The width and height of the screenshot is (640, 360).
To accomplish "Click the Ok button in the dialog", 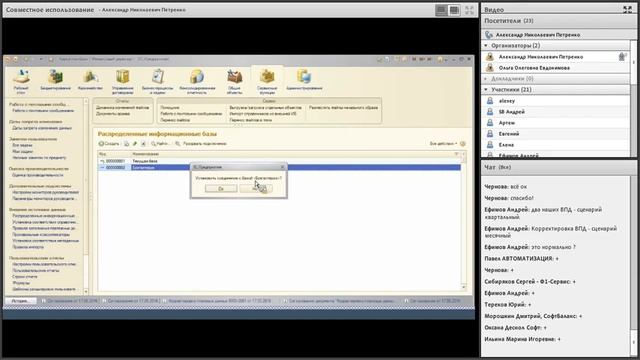I will (221, 189).
